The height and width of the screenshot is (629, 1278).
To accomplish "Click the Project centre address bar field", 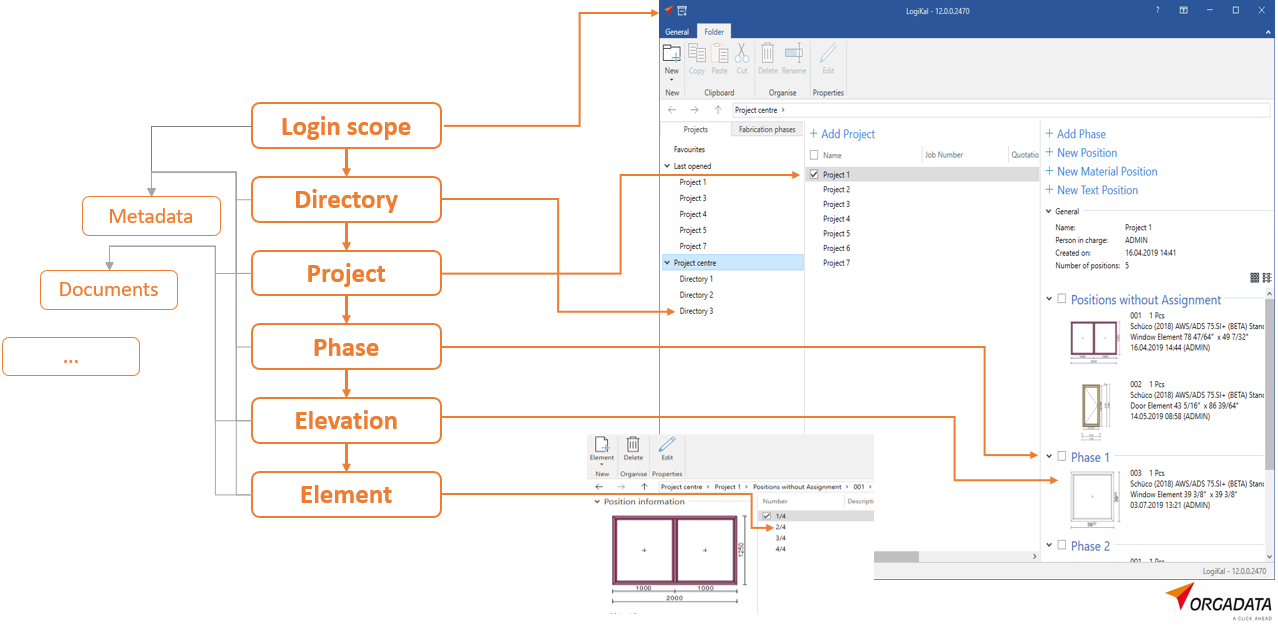I will pyautogui.click(x=1000, y=110).
